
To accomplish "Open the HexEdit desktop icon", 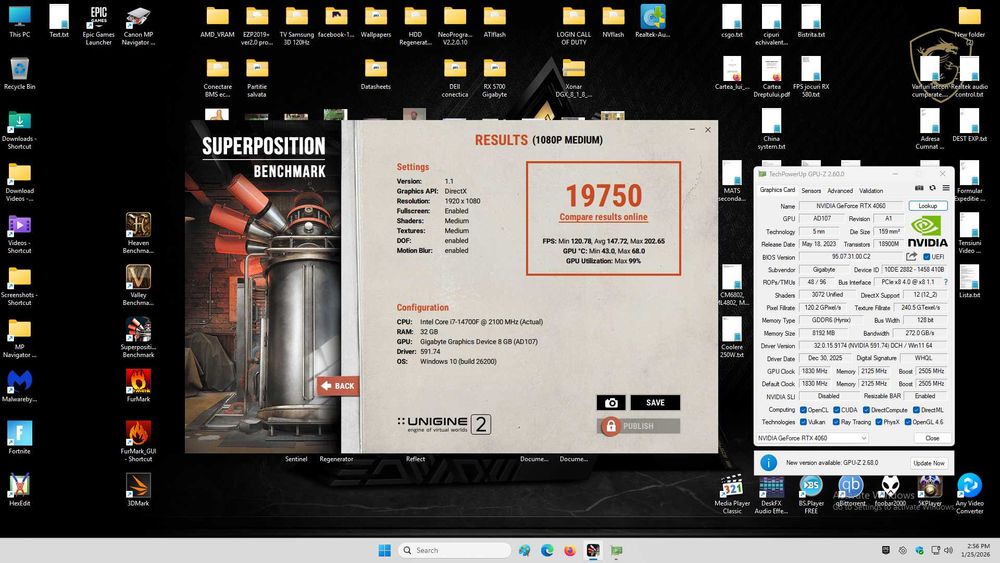I will [x=20, y=489].
